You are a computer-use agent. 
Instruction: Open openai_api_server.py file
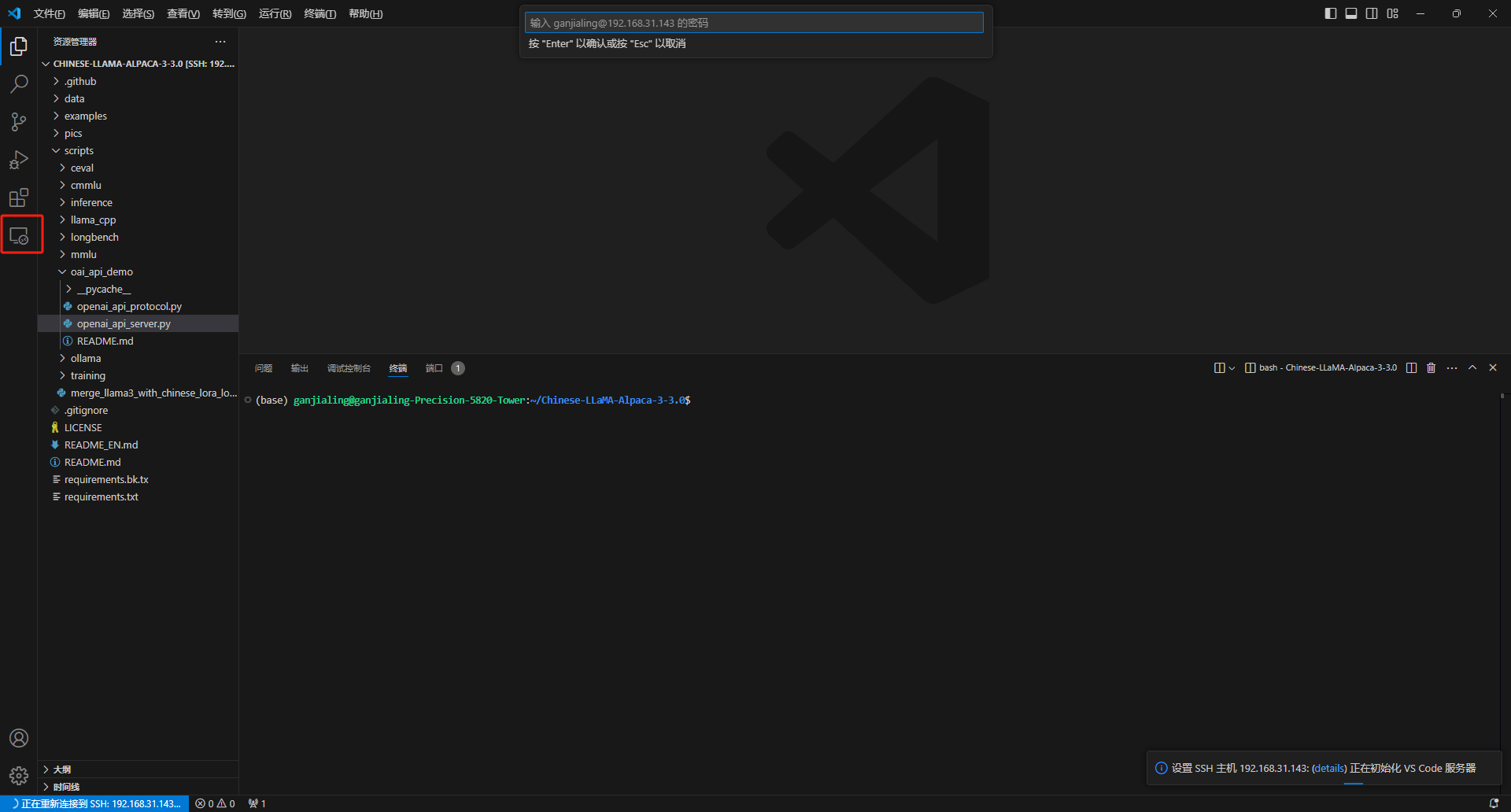click(x=138, y=323)
